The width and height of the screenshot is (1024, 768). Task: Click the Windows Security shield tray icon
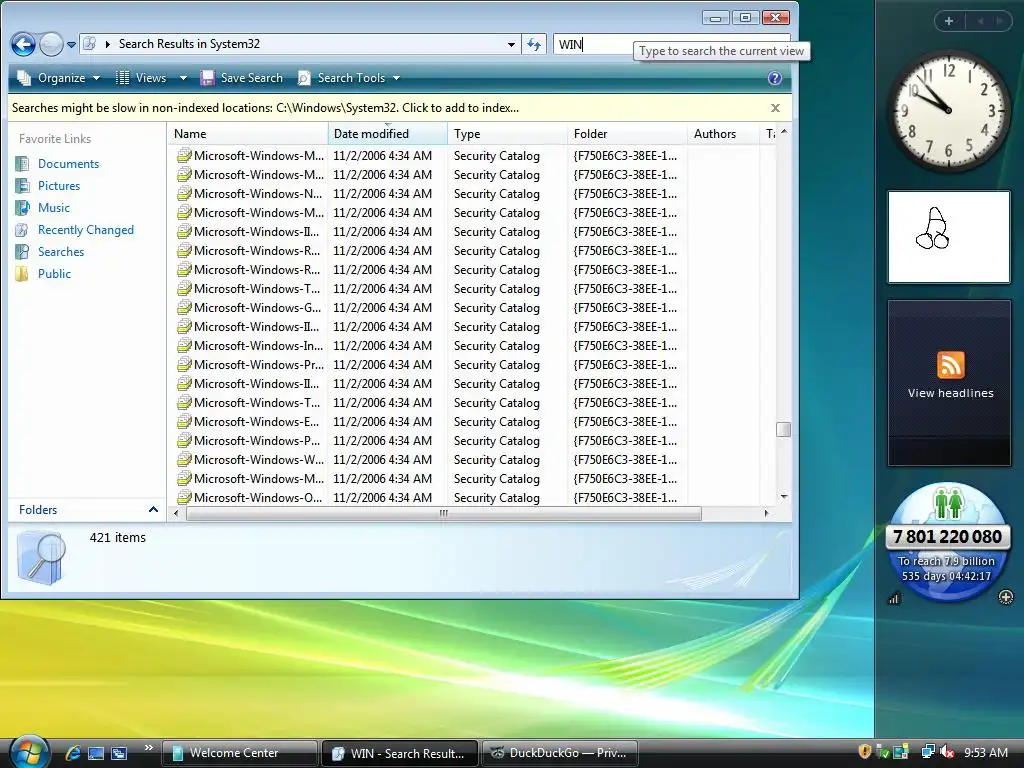coord(865,752)
